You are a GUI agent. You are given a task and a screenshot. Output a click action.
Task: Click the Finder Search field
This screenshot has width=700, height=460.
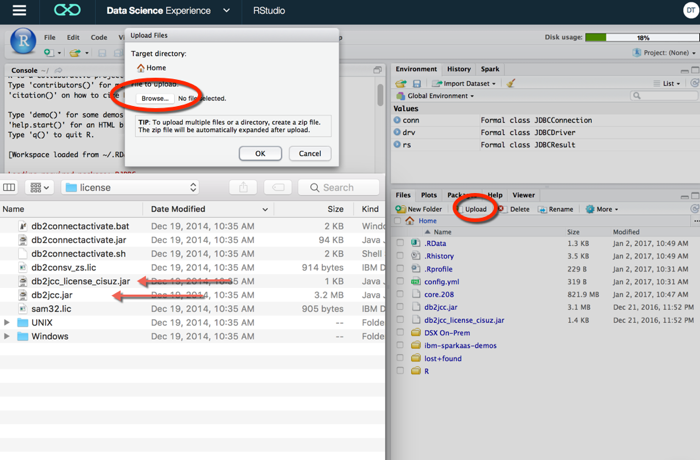coord(338,188)
